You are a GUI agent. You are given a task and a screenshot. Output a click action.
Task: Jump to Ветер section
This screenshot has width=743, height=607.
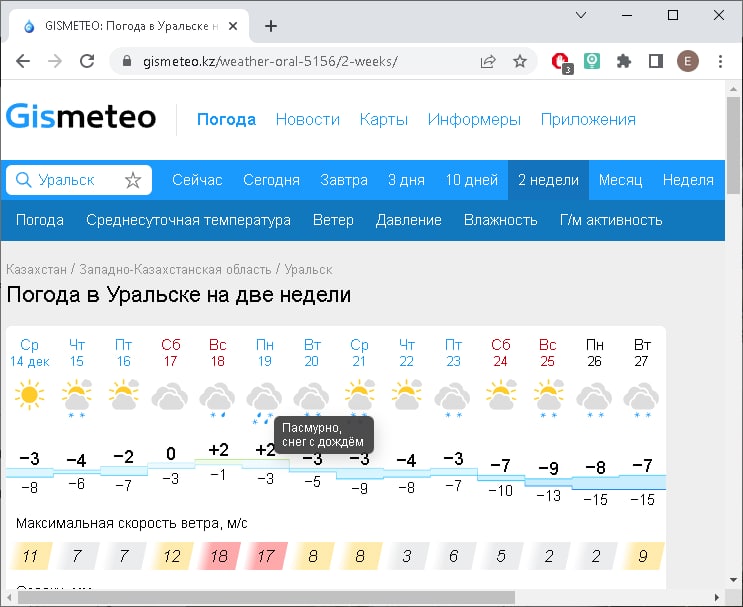coord(333,220)
